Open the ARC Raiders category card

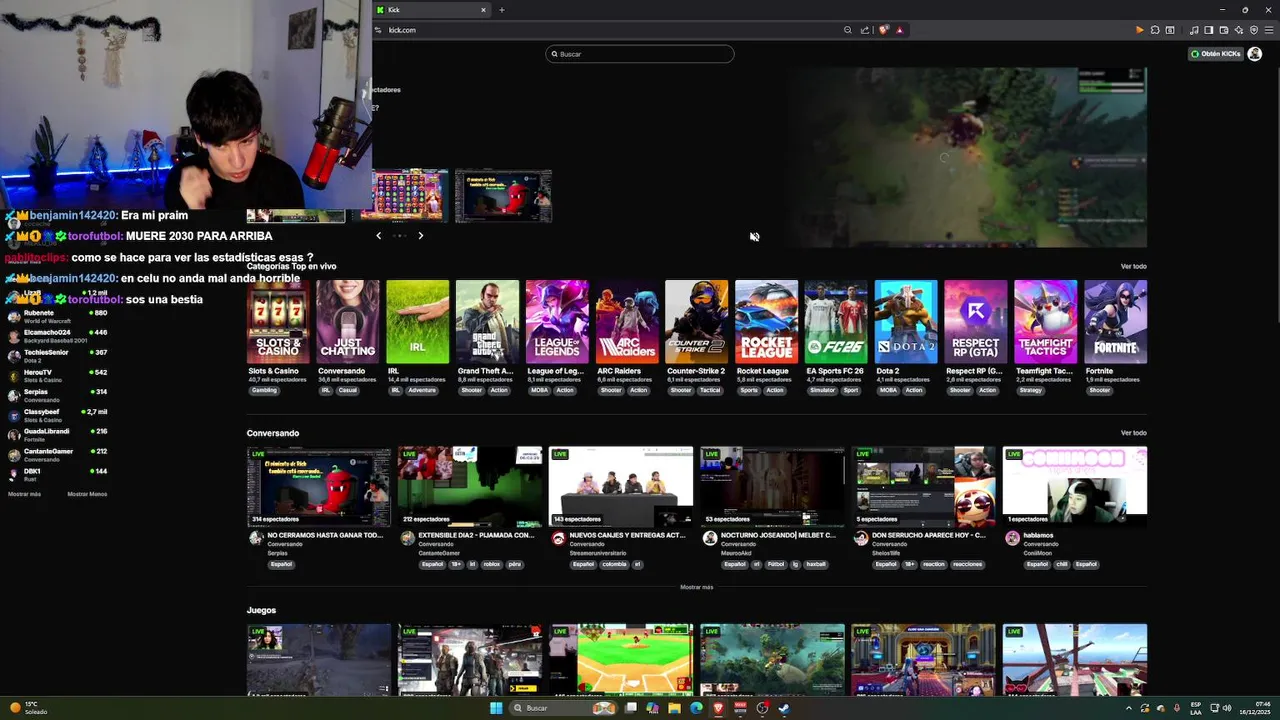[x=627, y=322]
